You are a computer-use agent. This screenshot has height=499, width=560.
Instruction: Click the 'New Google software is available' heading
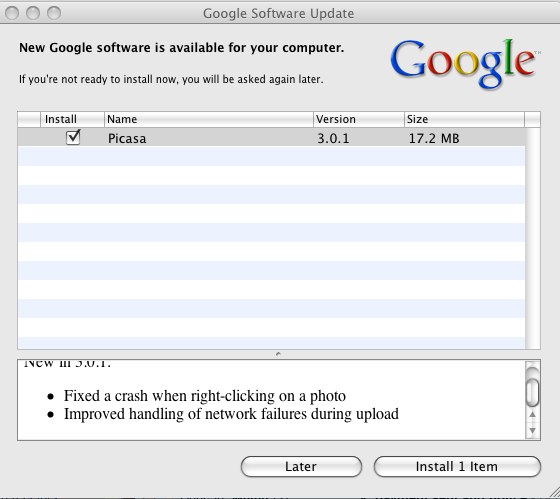coord(181,48)
